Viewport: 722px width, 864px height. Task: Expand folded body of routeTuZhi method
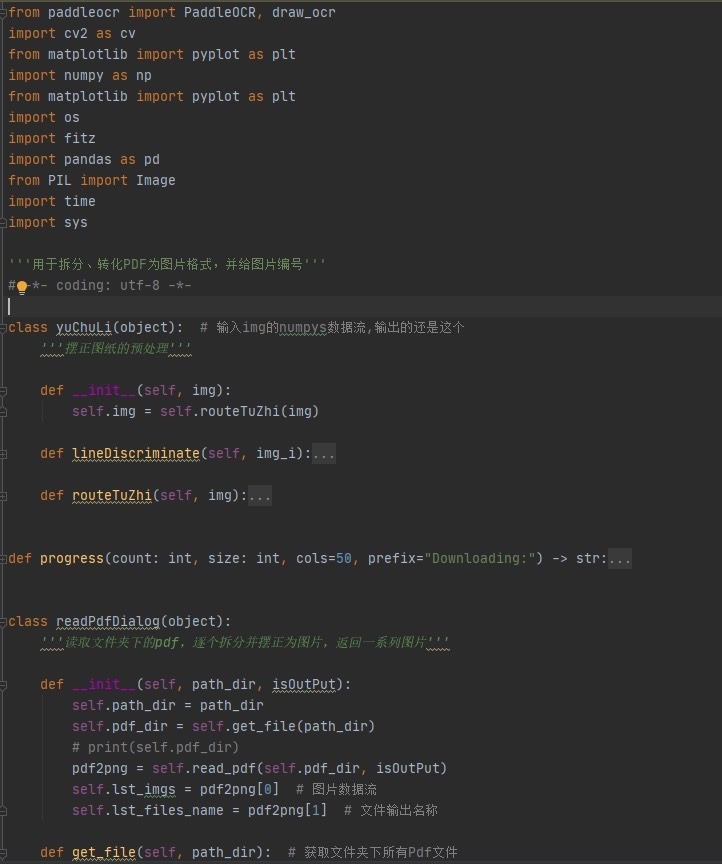pos(260,496)
